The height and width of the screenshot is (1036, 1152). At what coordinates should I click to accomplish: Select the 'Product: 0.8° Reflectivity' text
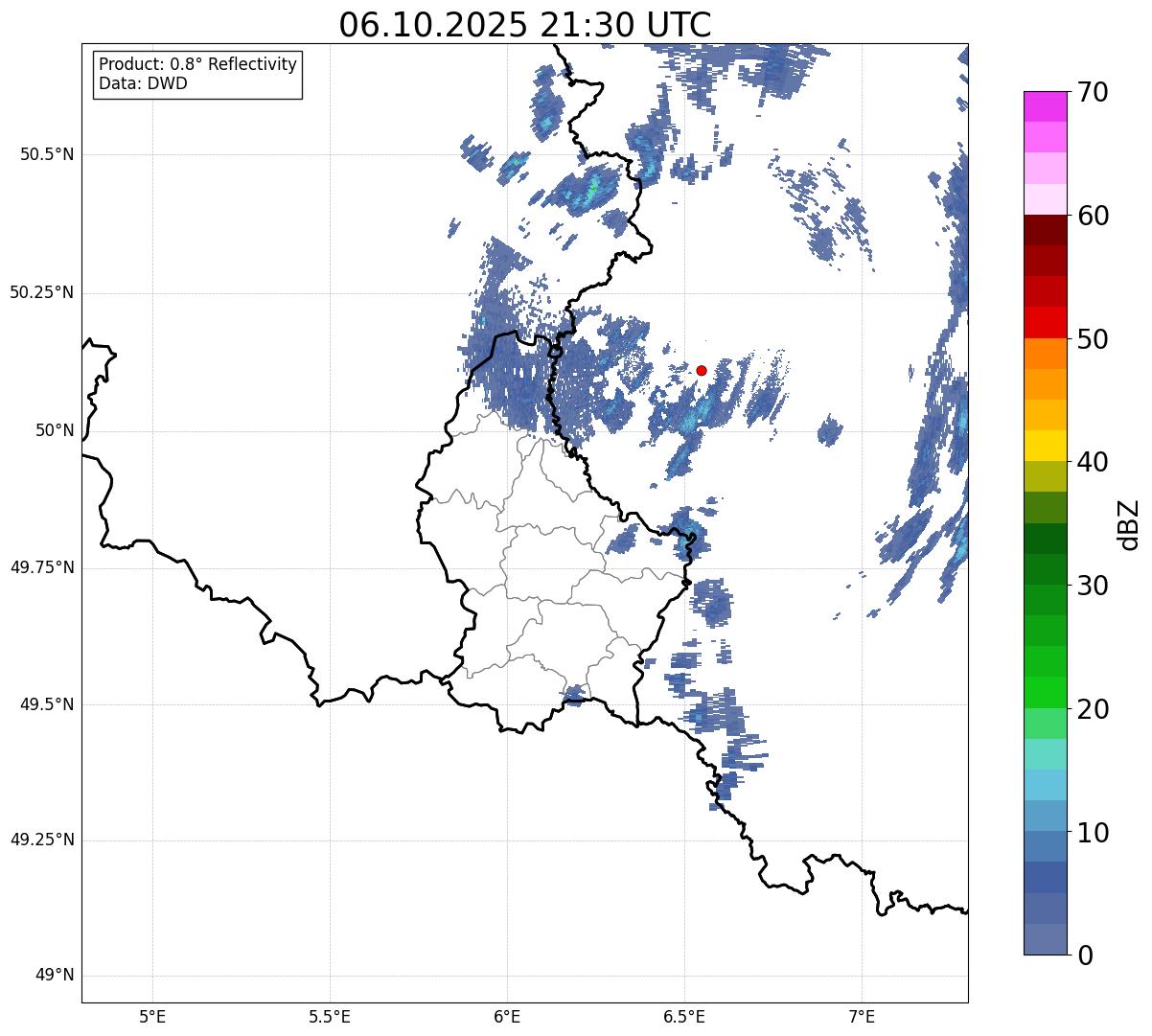pyautogui.click(x=198, y=64)
